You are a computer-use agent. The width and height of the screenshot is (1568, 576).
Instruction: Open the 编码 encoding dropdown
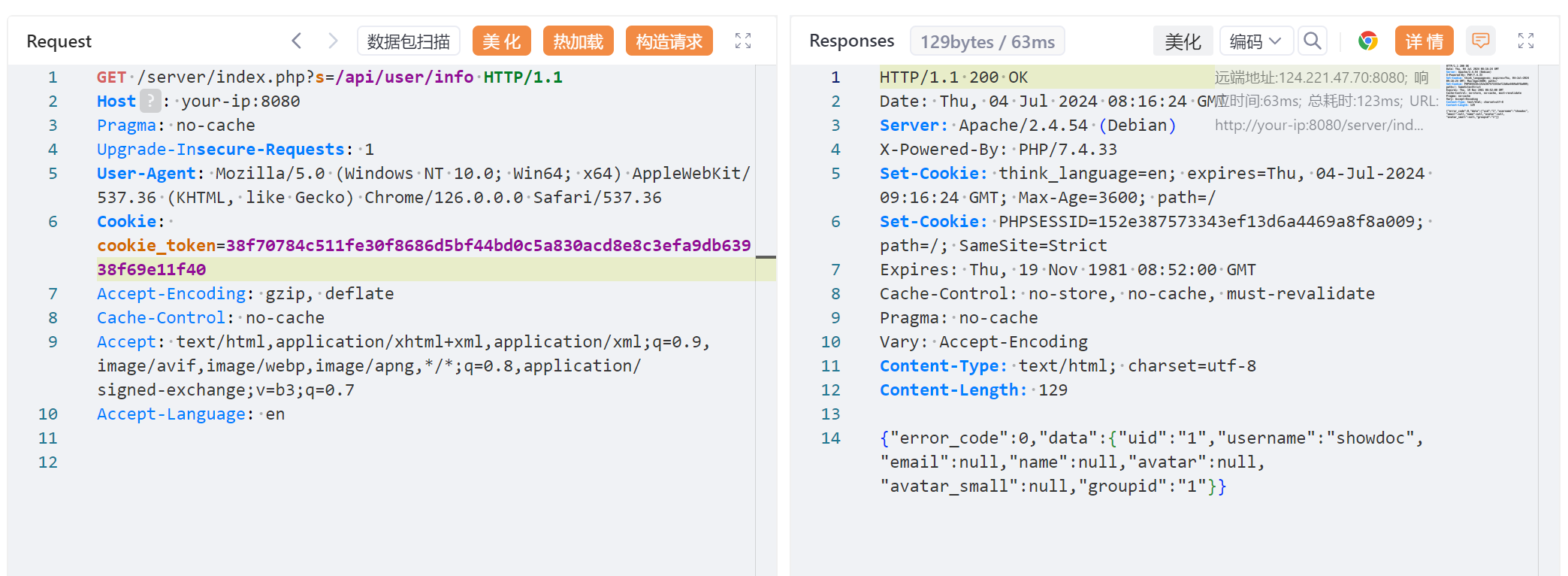pos(1255,41)
